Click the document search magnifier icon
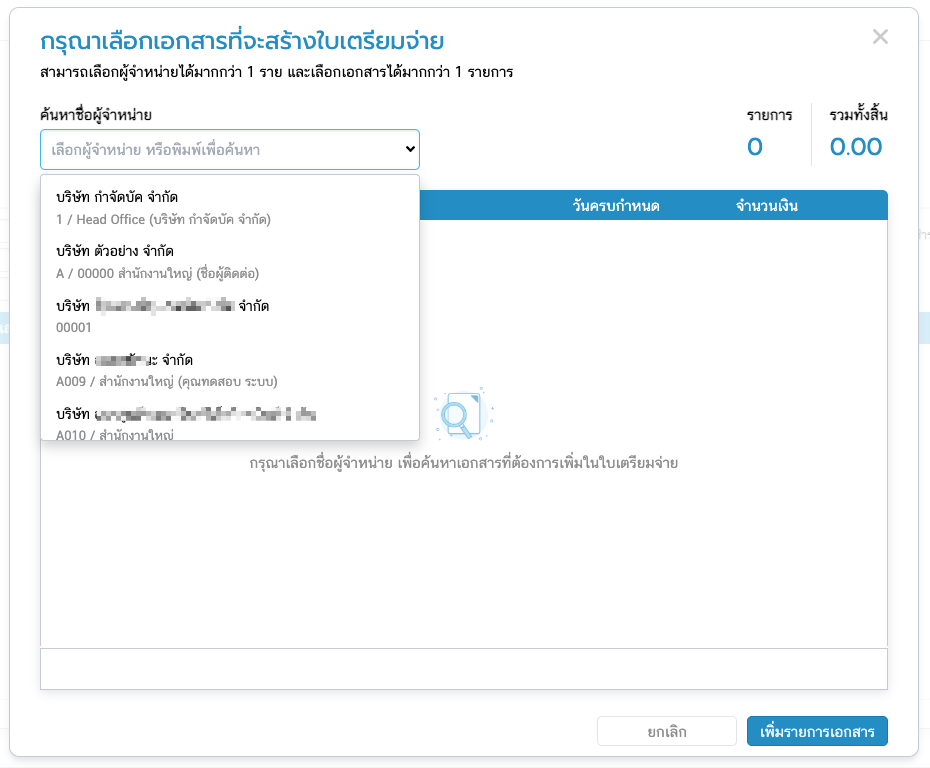 pos(458,412)
